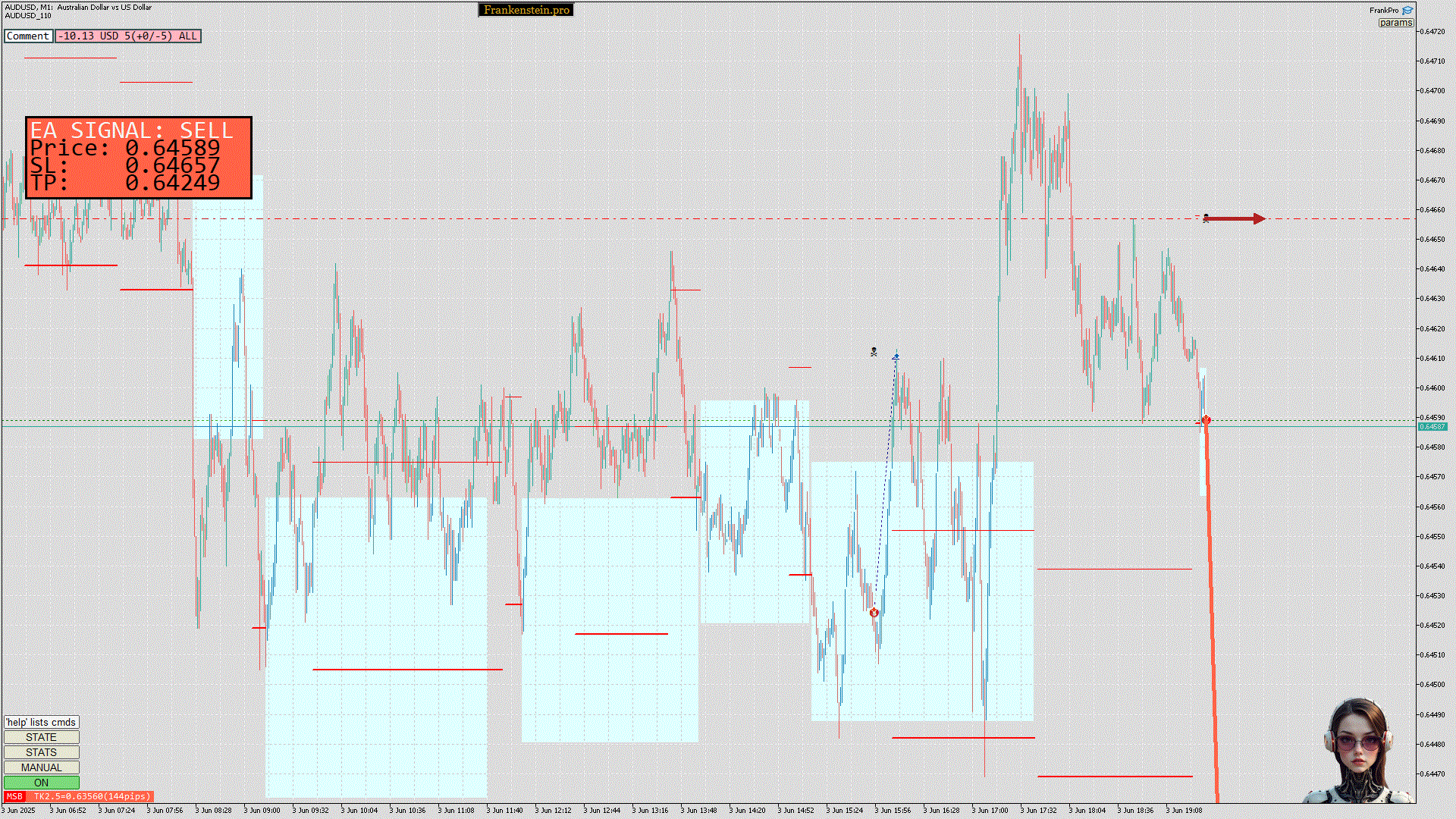Click red circle marker at dotted line start
This screenshot has width=1456, height=819.
(x=874, y=612)
